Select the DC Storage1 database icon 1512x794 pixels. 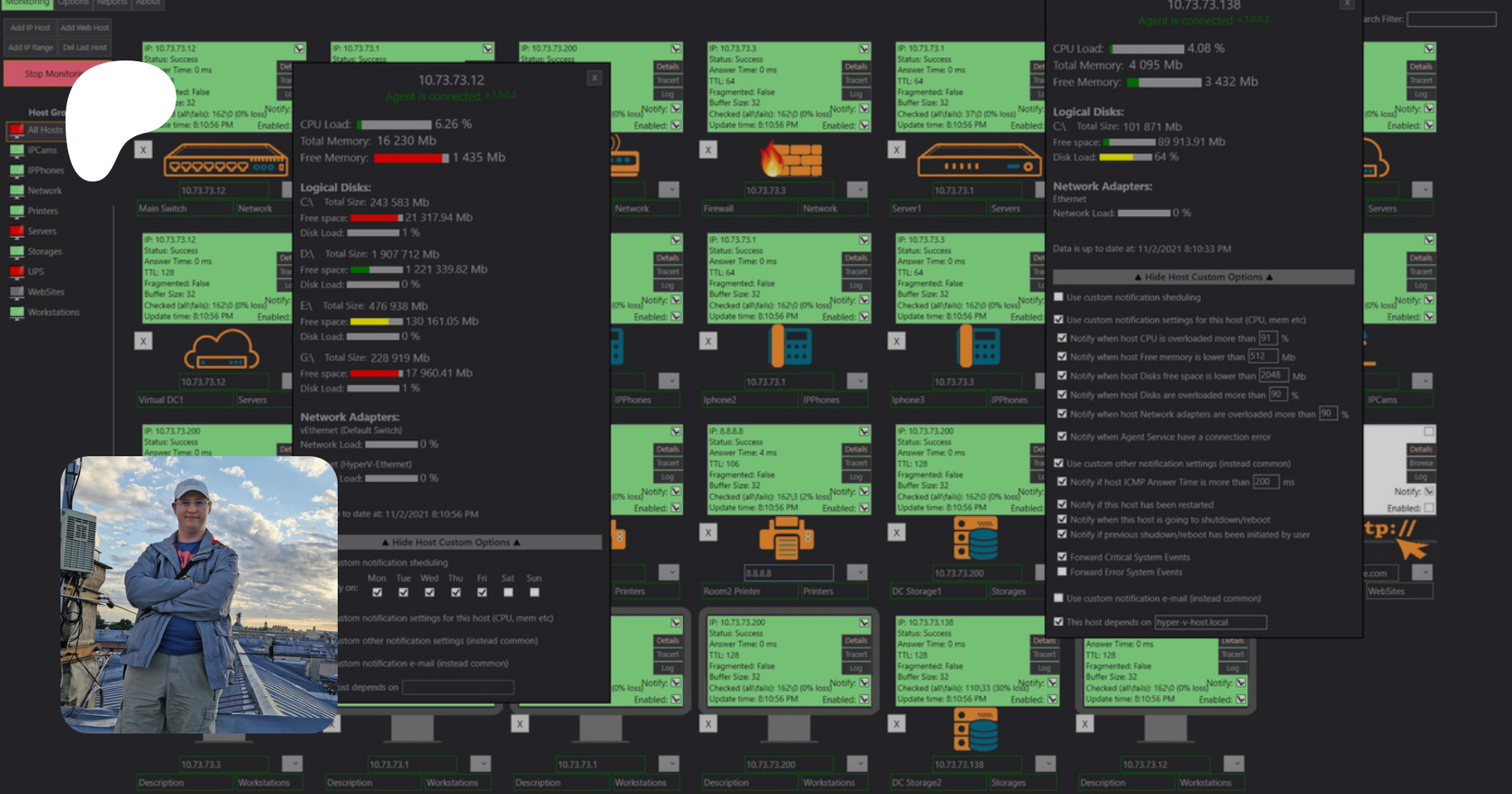[x=975, y=538]
